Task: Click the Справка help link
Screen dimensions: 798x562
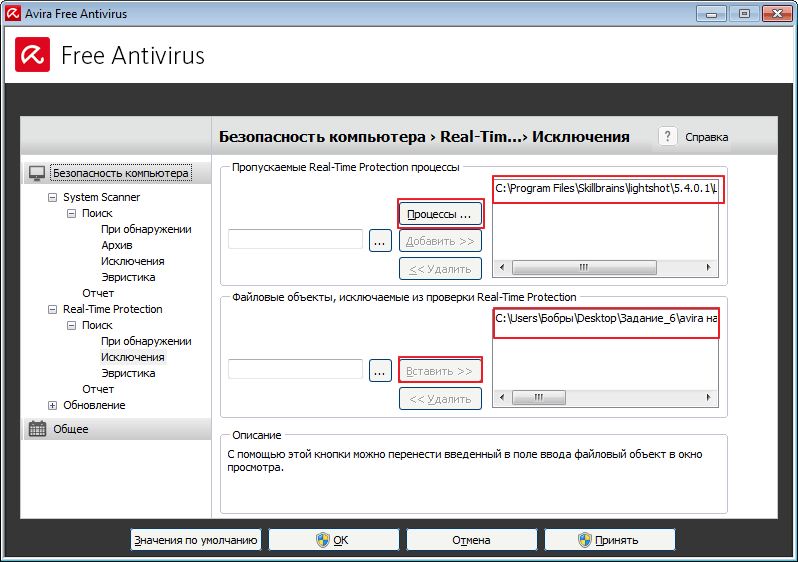Action: 706,137
